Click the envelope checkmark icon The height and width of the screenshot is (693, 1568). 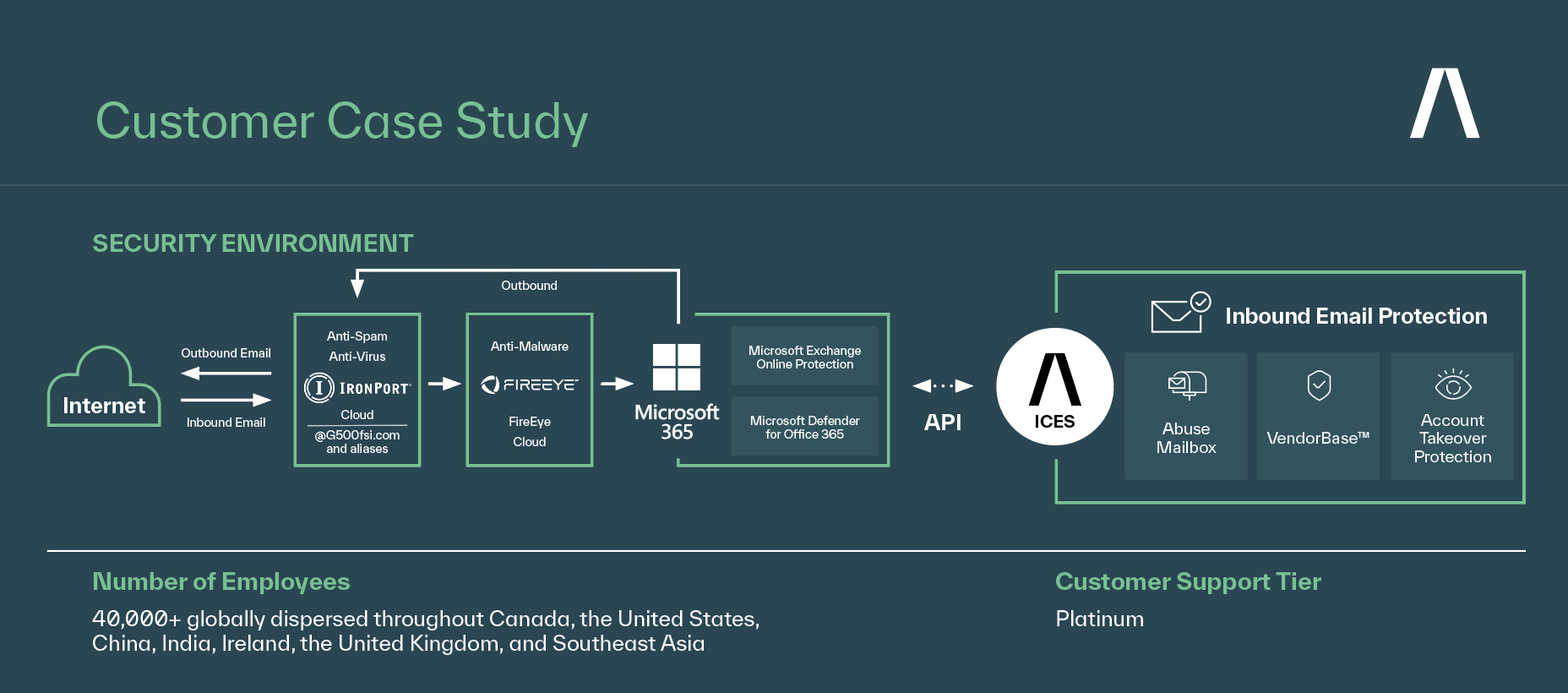tap(1180, 313)
